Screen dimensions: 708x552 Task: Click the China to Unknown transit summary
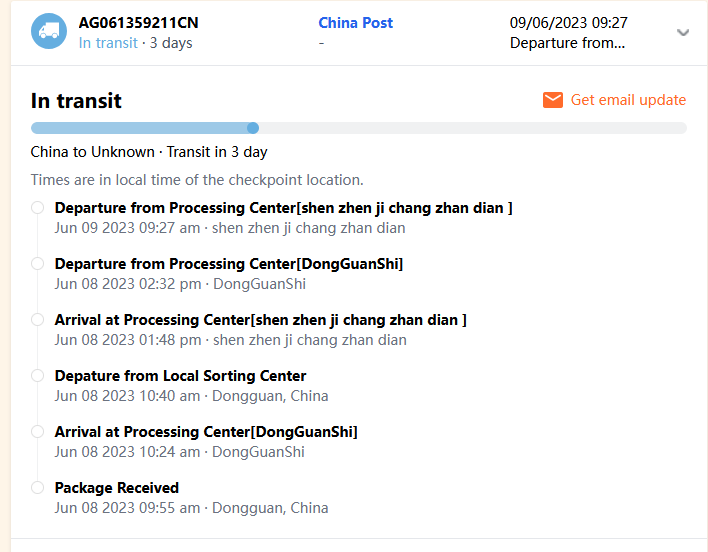[x=149, y=152]
